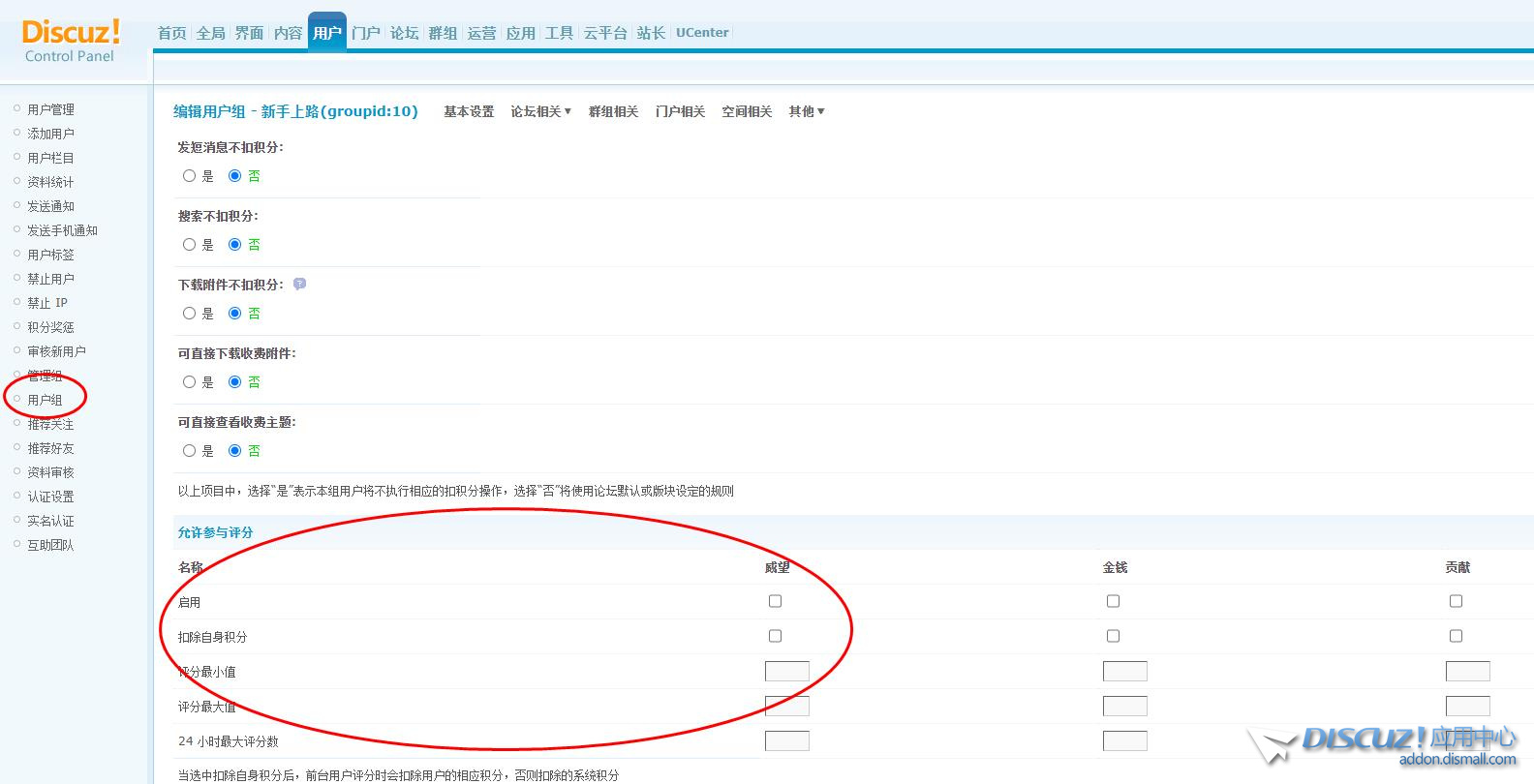Check 扣除自身积分 under 金钱
The height and width of the screenshot is (784, 1534).
1113,636
